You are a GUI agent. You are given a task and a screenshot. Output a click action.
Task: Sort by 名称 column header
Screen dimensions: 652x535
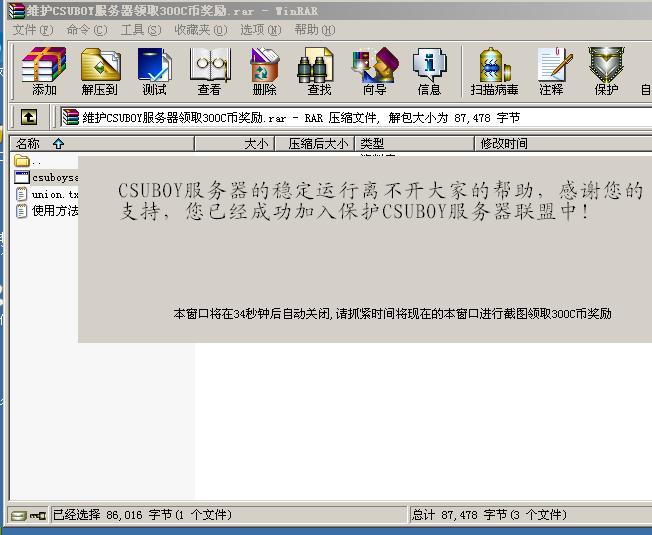pos(102,144)
